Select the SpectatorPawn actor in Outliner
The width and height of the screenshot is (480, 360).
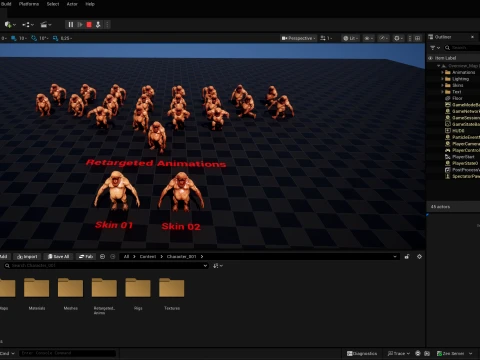465,176
